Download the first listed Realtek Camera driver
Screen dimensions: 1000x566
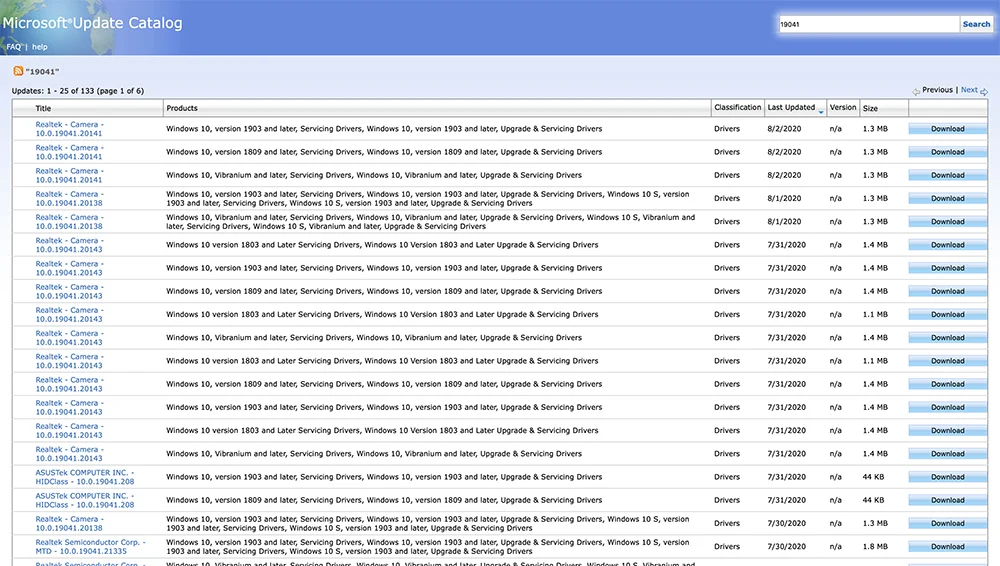pos(947,129)
